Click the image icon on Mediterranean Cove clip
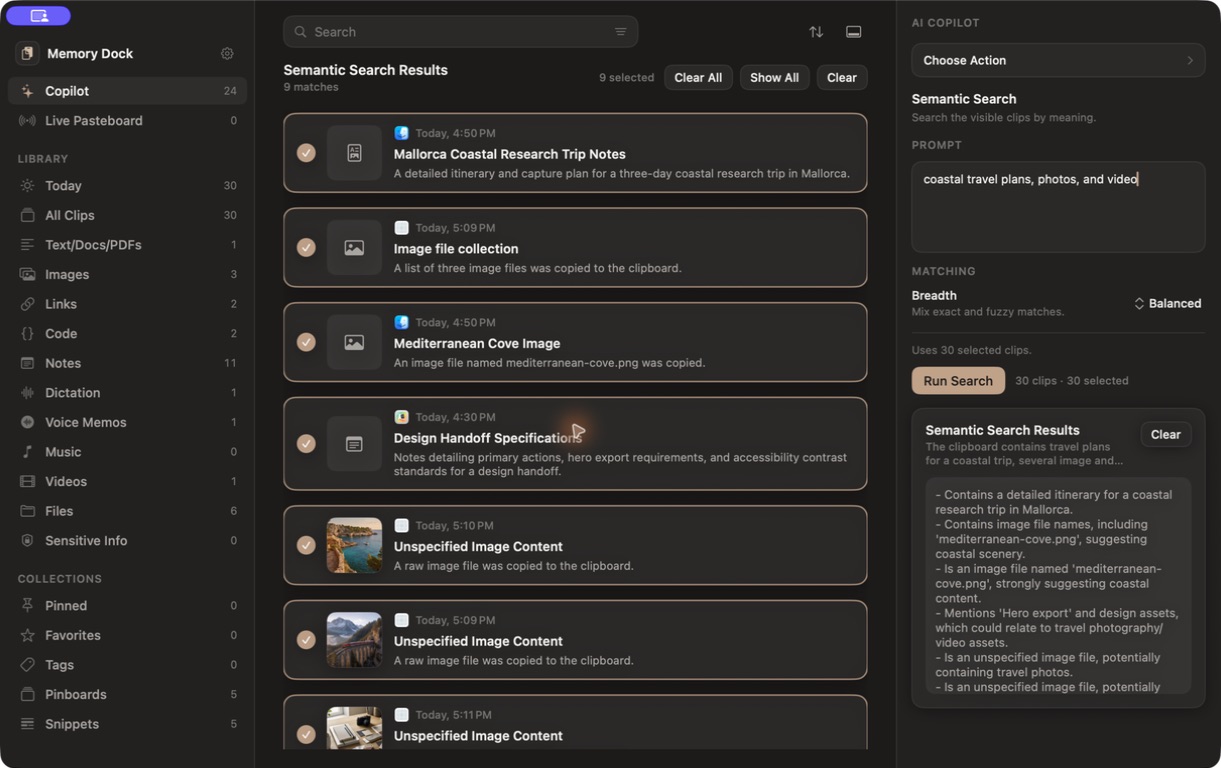The image size is (1221, 768). [x=354, y=342]
